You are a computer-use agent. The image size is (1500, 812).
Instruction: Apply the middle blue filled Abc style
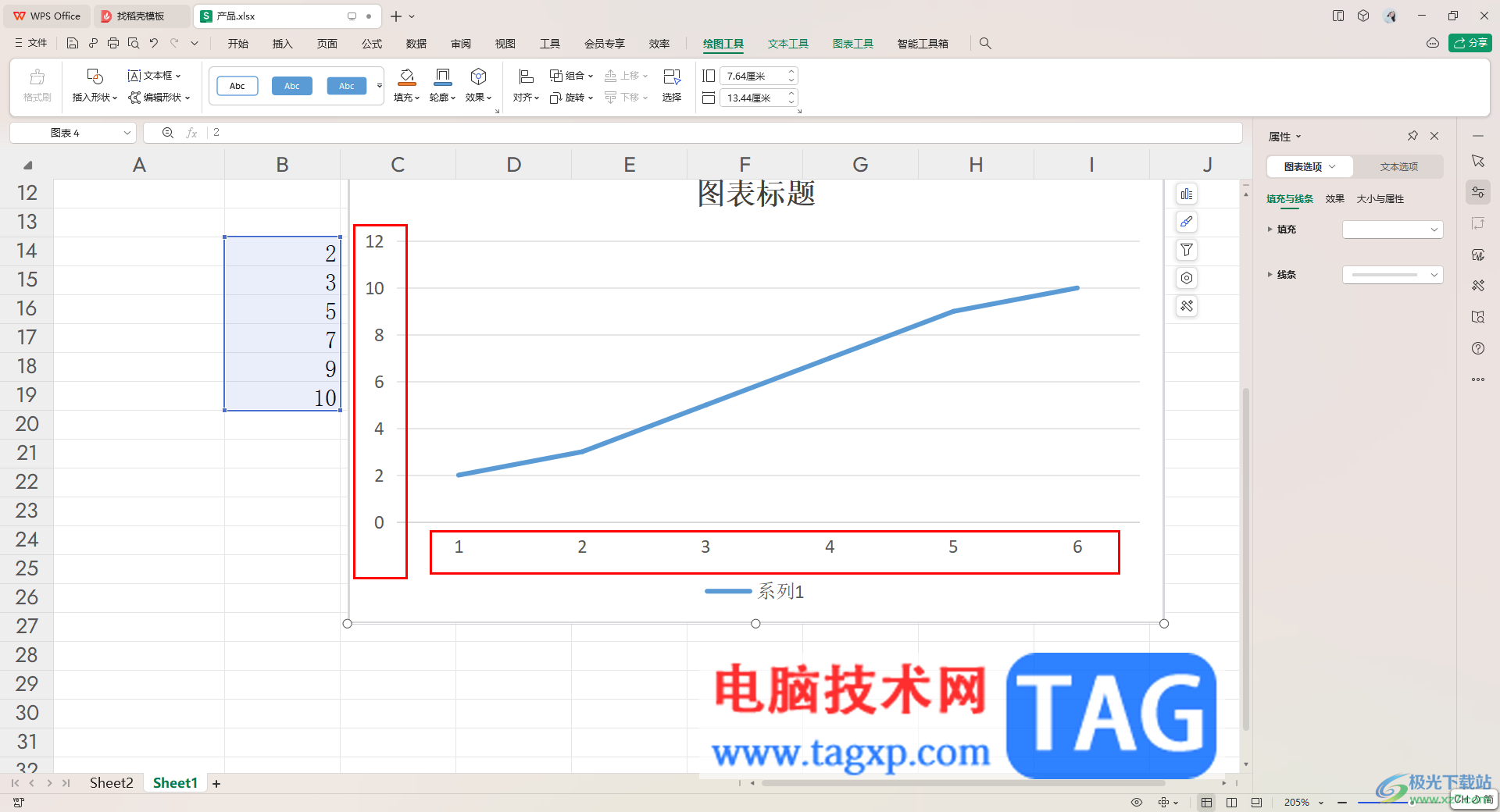pos(292,86)
